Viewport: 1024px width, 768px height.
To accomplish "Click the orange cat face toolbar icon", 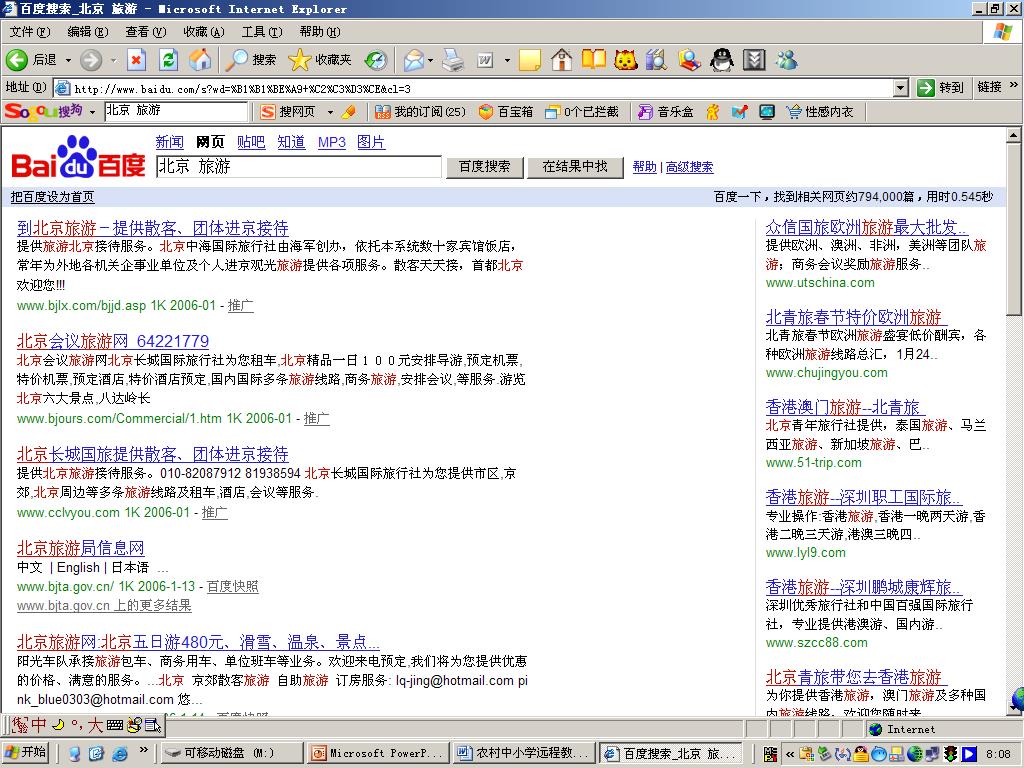I will click(x=625, y=60).
